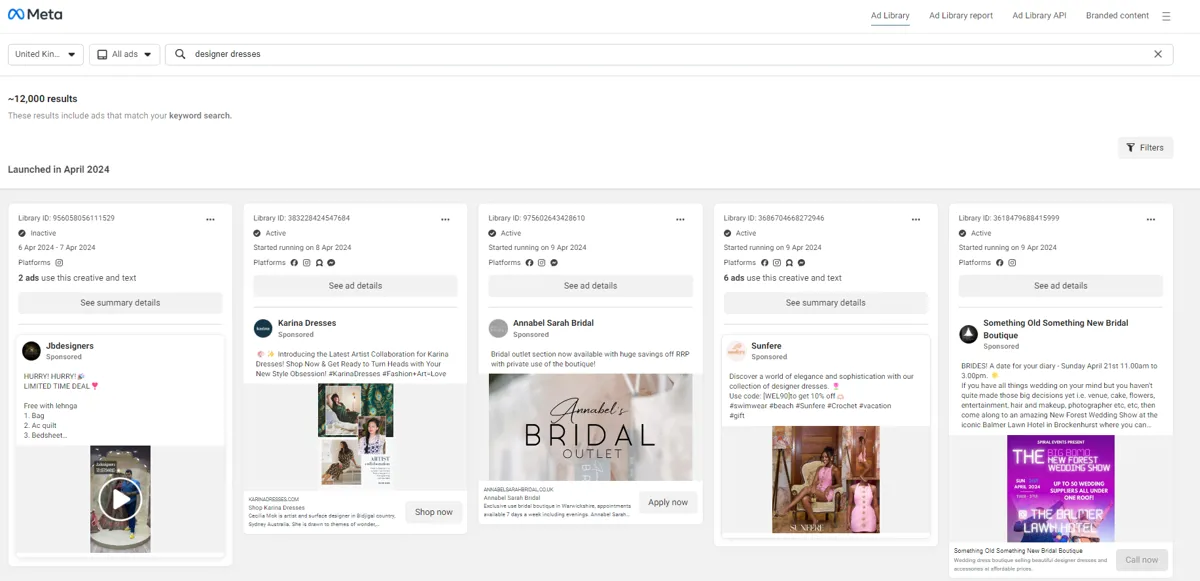
Task: Open the Karina Dresses ad collage image
Action: pyautogui.click(x=355, y=436)
